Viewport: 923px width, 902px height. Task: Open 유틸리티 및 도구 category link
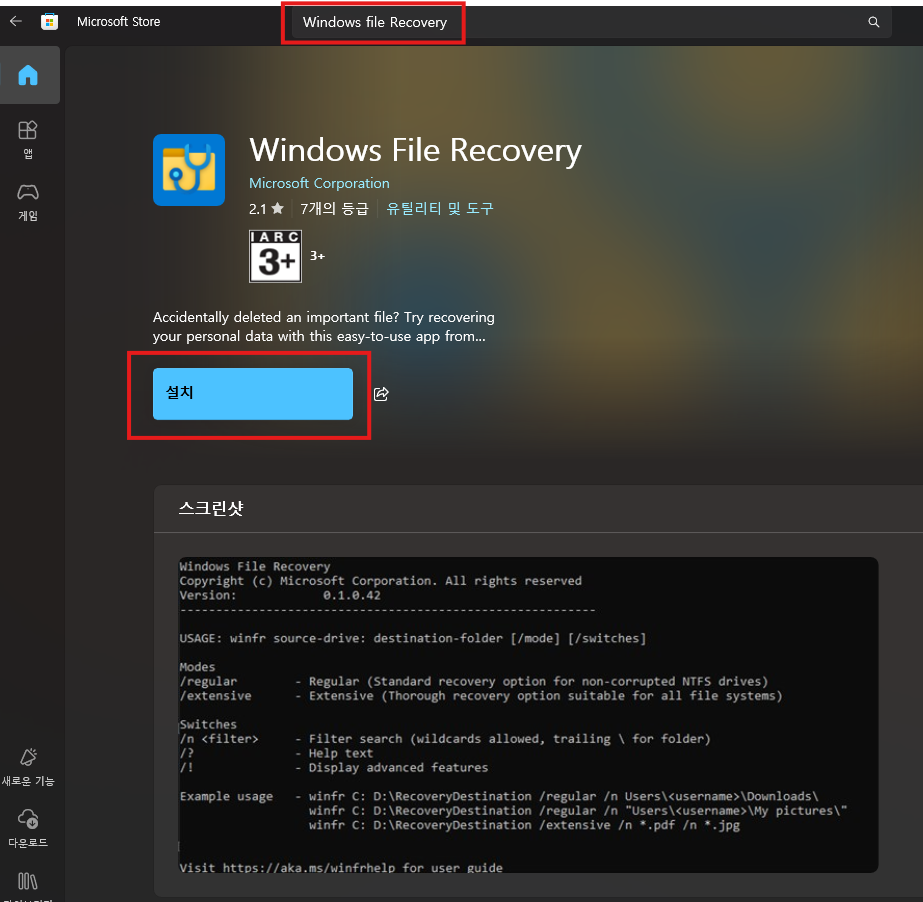[440, 208]
